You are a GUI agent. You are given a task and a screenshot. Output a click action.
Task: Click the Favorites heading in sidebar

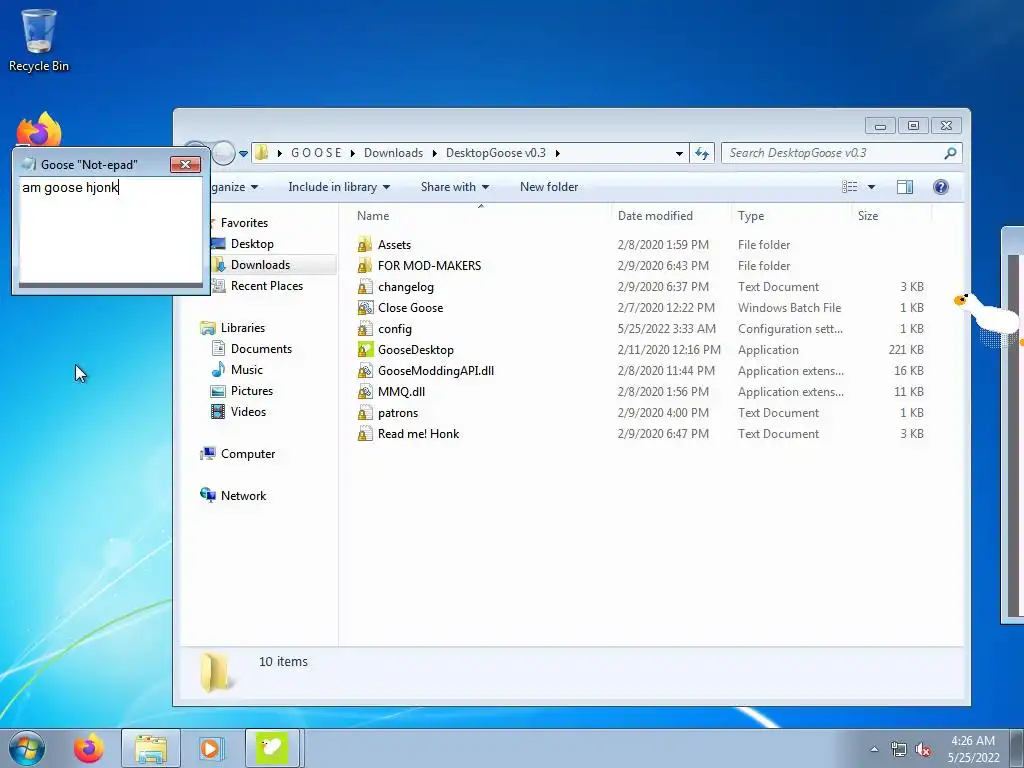(244, 223)
